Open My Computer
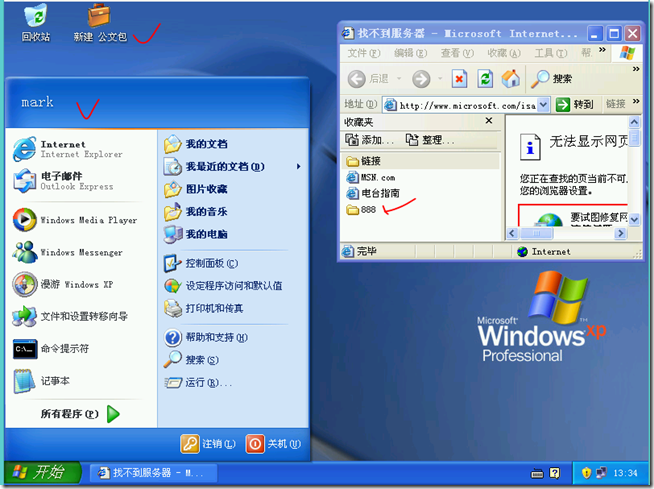Viewport: 654px width, 489px height. click(x=196, y=234)
